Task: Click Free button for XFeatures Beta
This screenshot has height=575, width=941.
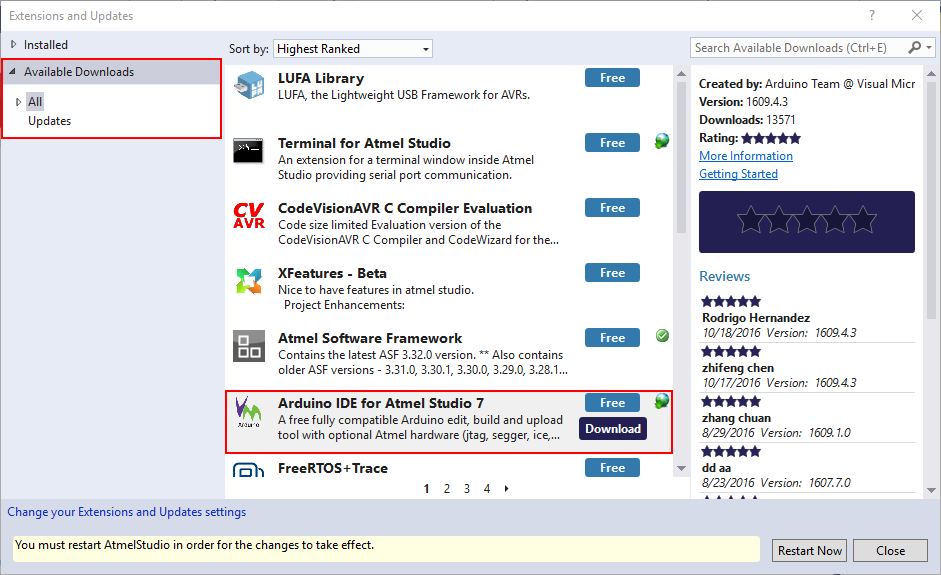Action: (x=612, y=273)
